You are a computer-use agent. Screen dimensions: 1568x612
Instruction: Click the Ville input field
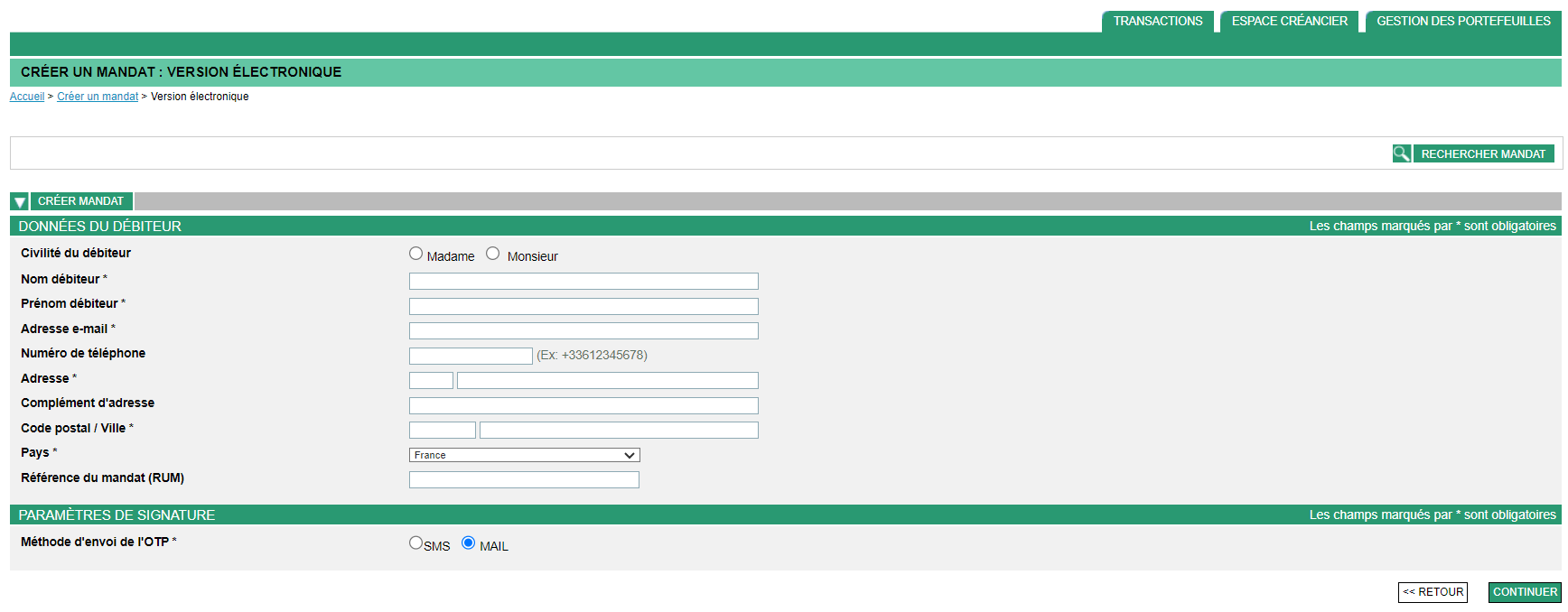click(x=619, y=430)
